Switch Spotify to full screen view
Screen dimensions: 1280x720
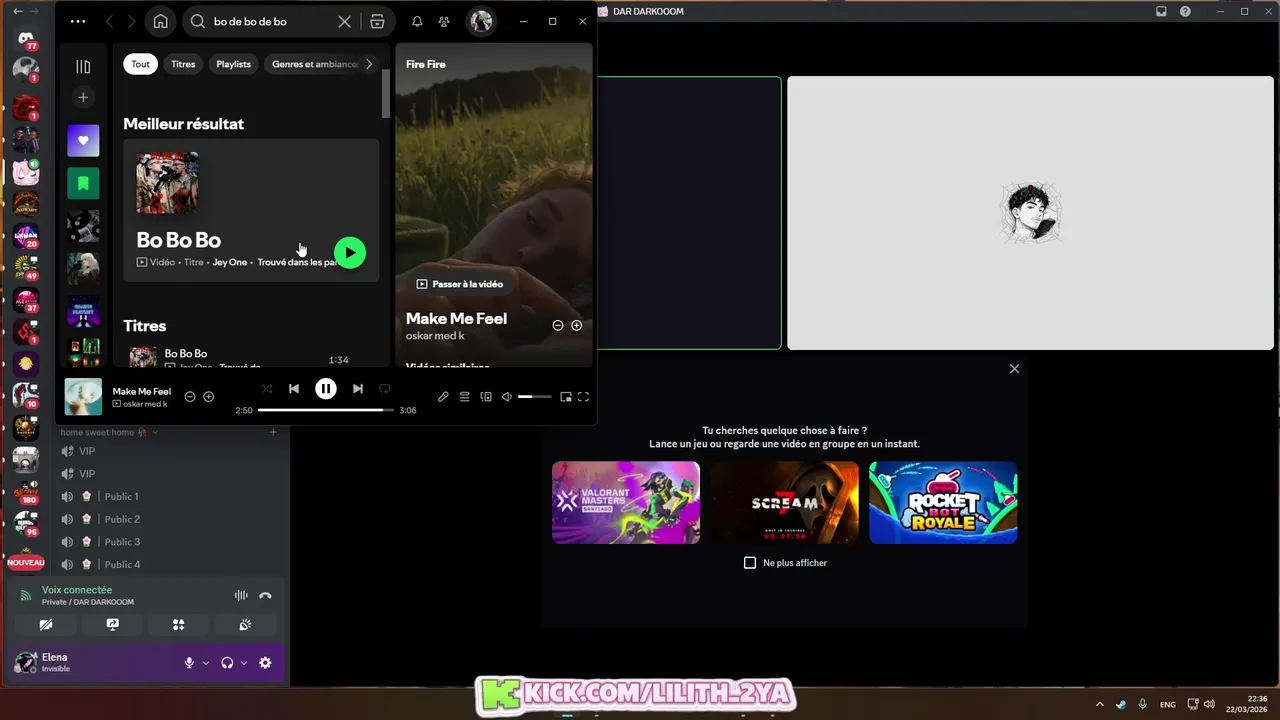point(584,397)
